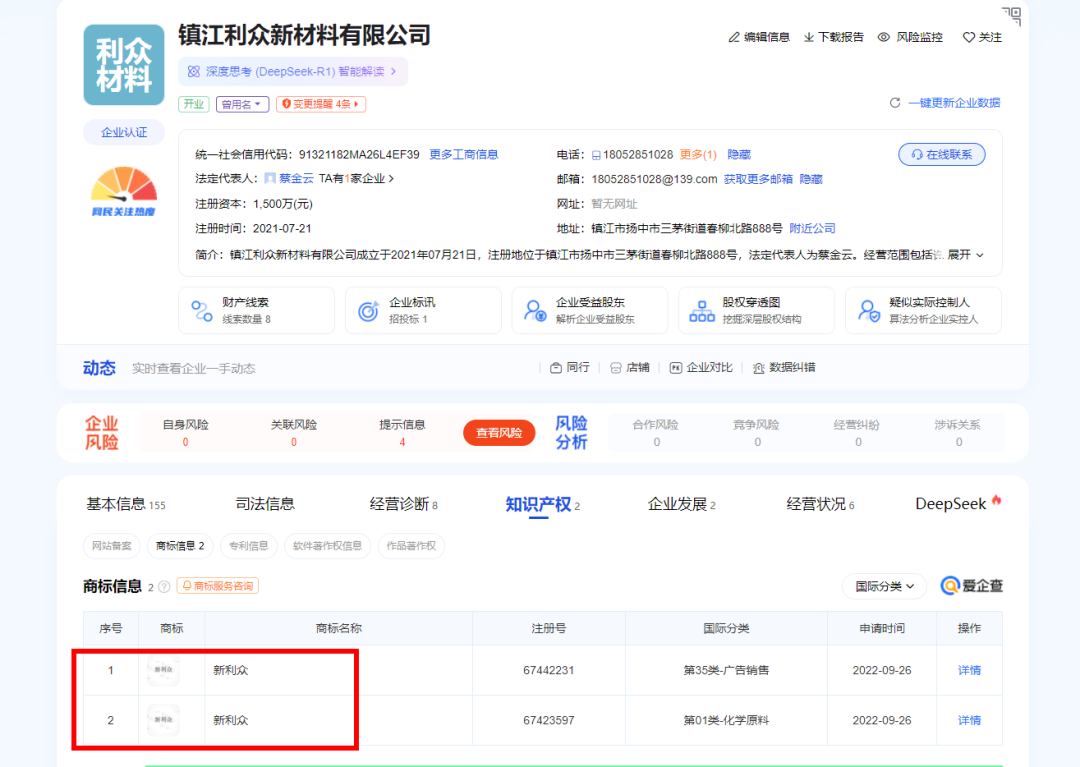Viewport: 1080px width, 767px height.
Task: Open 详情 link for trademark 67442231
Action: click(969, 670)
